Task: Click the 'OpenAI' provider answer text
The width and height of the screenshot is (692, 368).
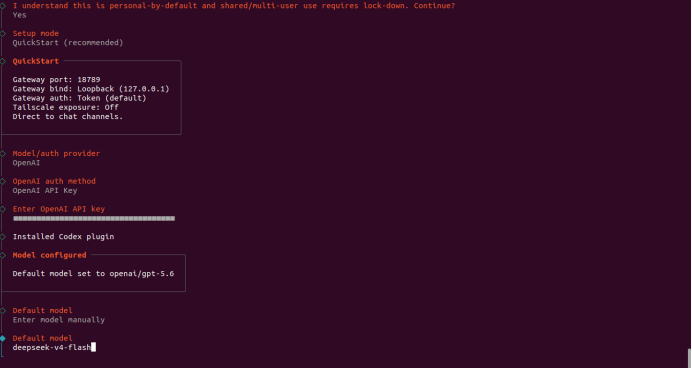Action: pyautogui.click(x=26, y=163)
